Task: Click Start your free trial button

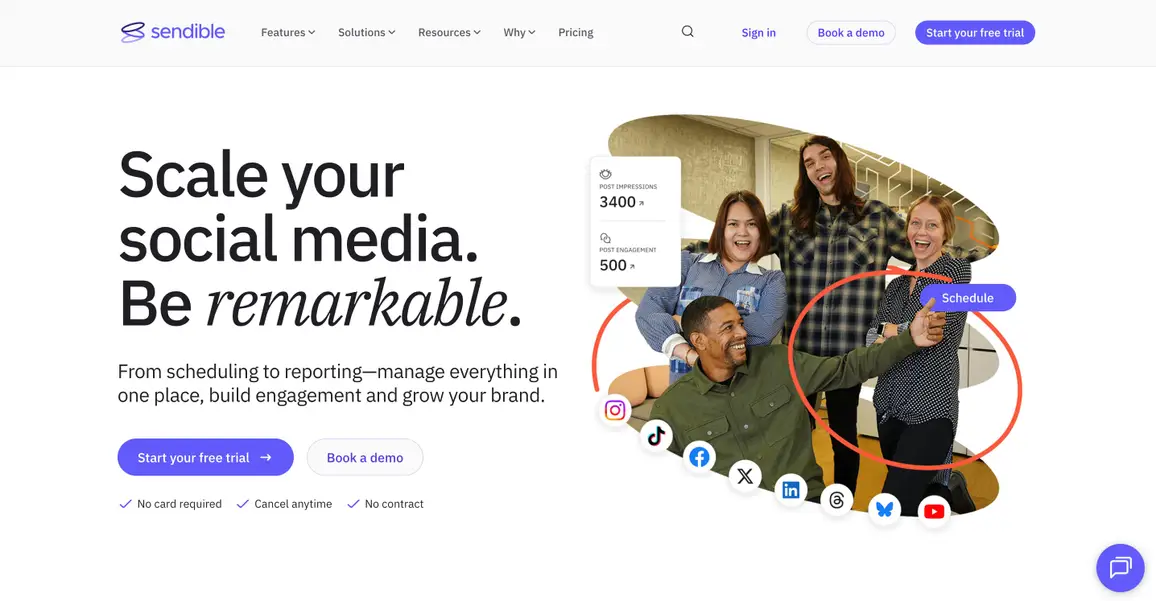Action: [x=205, y=457]
